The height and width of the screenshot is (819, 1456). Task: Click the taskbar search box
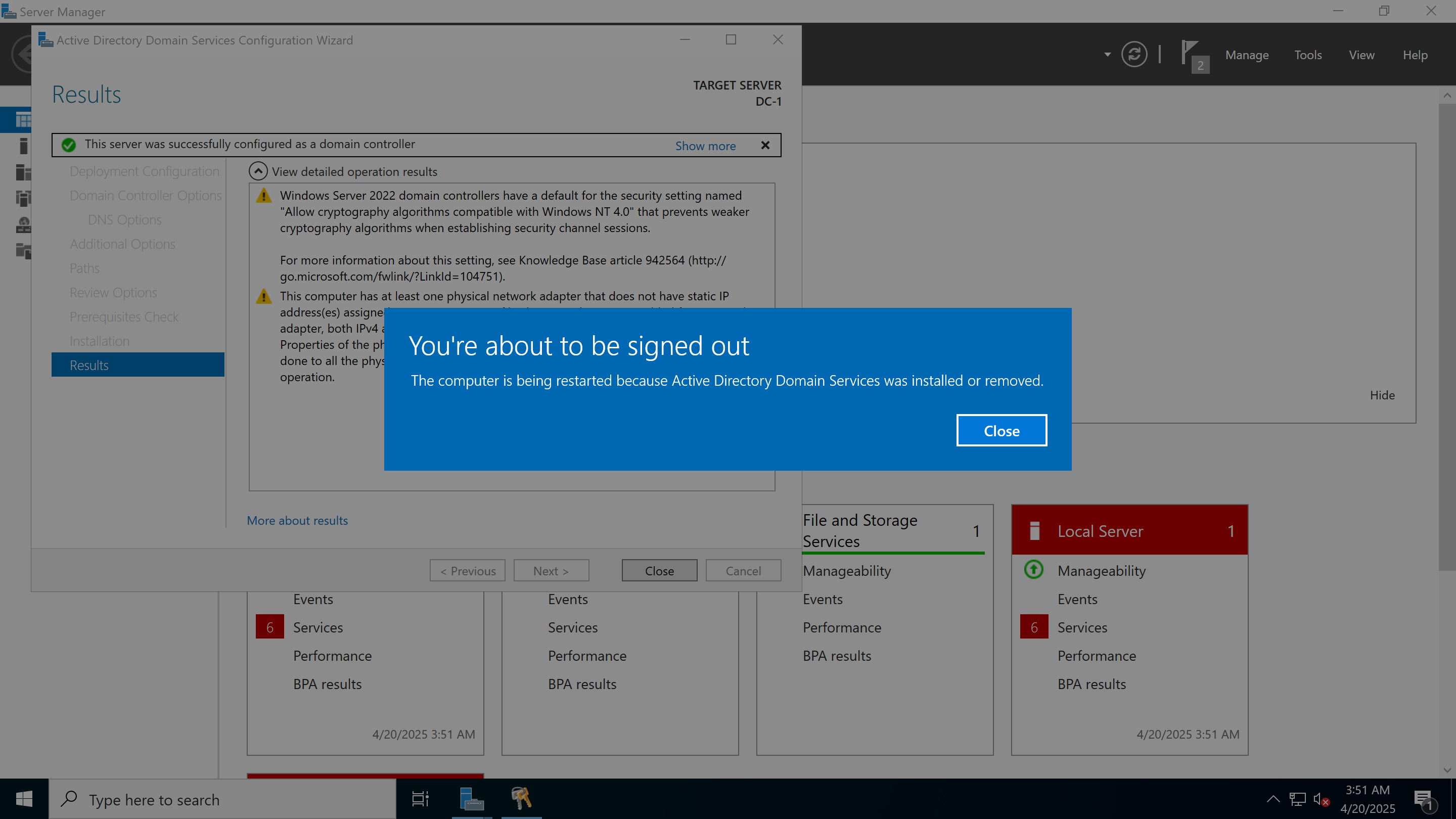222,799
